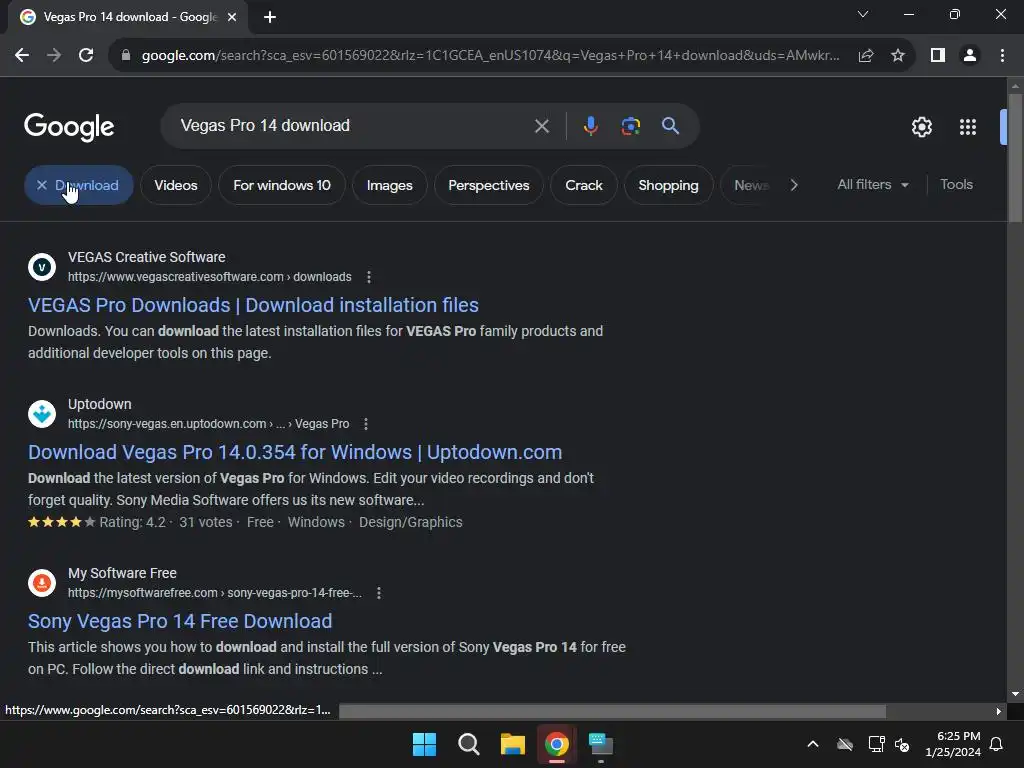Image resolution: width=1024 pixels, height=768 pixels.
Task: Bookmark this page with the star
Action: [898, 56]
